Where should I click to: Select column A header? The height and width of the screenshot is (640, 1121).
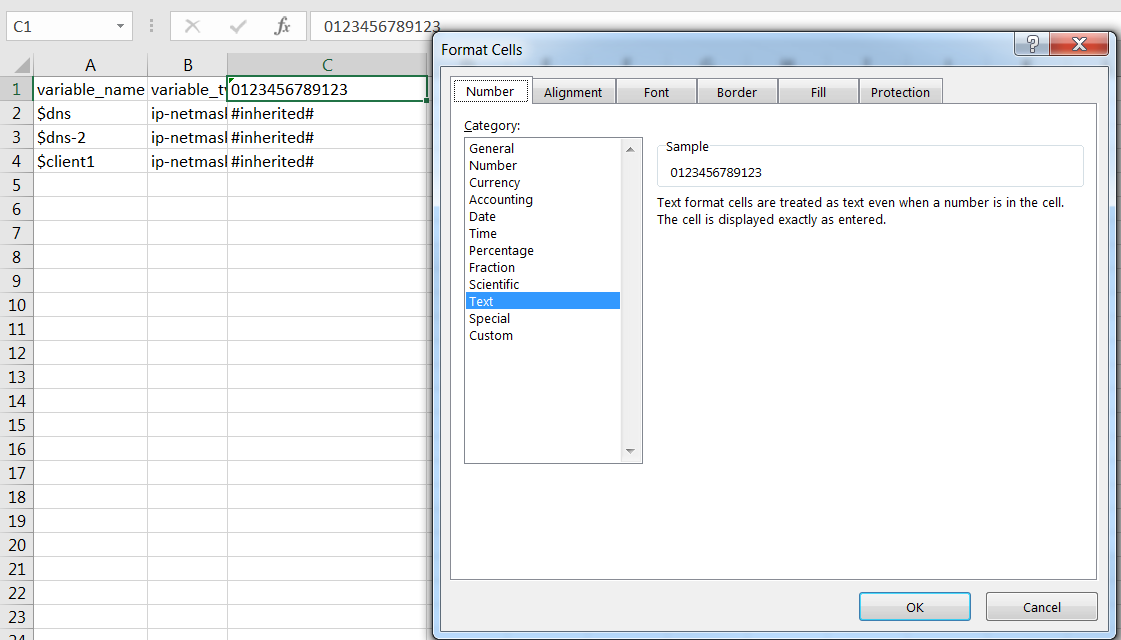[90, 65]
